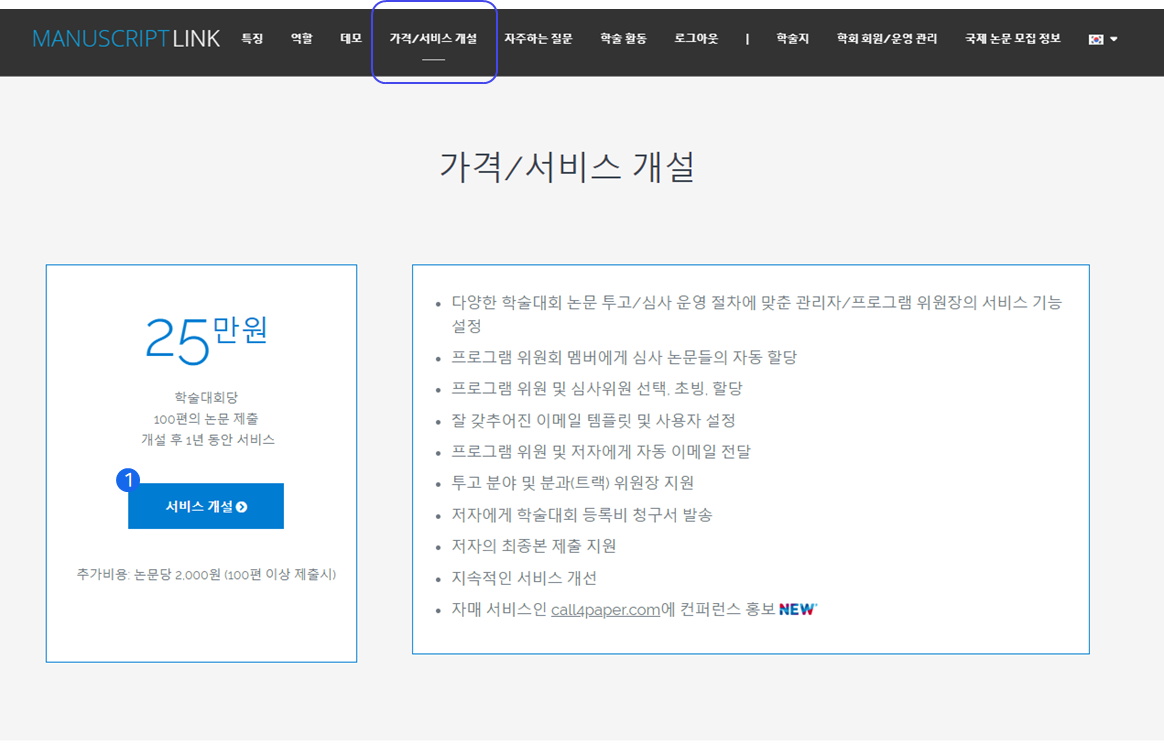Click the 25만원 price text
This screenshot has width=1164, height=756.
click(206, 340)
